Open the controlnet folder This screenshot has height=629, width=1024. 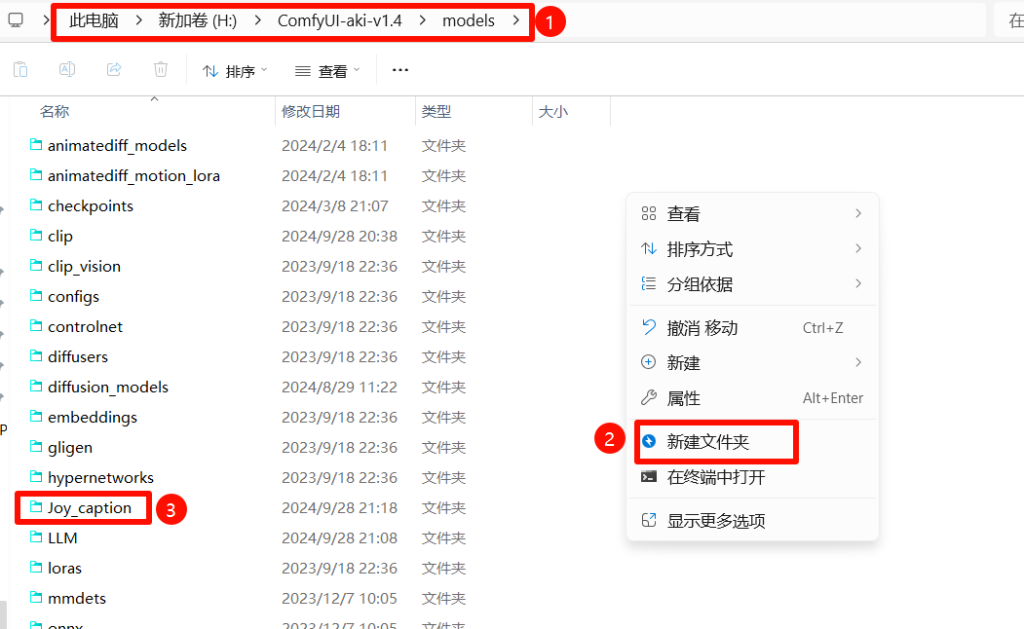pyautogui.click(x=85, y=326)
